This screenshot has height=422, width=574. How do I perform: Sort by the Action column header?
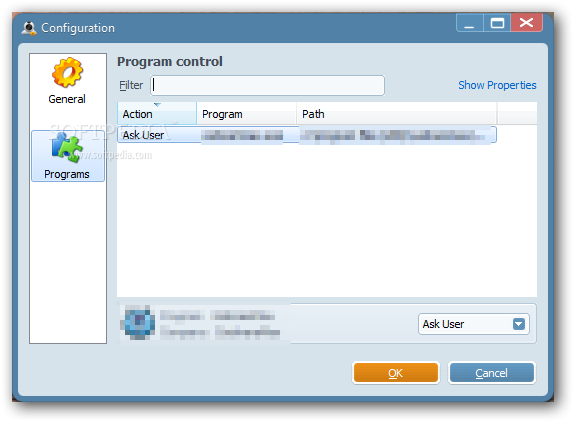coord(157,114)
